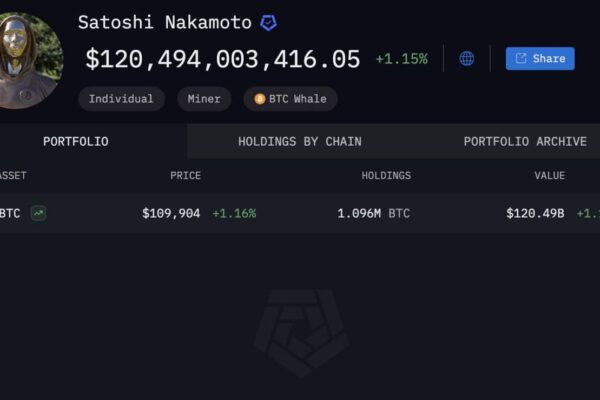The image size is (600, 400).
Task: Sort by the Price column header
Action: point(186,175)
